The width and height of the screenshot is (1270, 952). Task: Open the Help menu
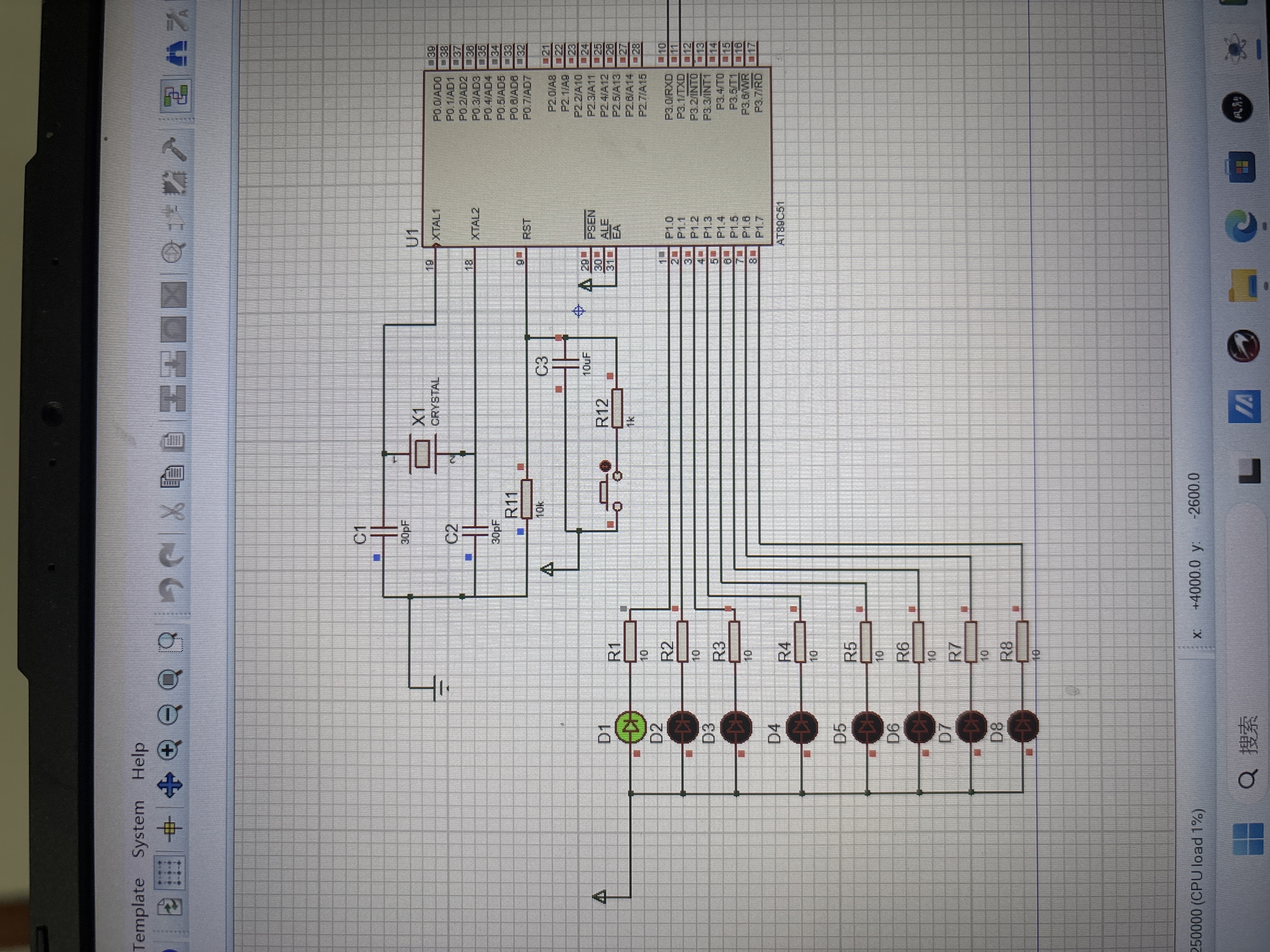coord(140,761)
